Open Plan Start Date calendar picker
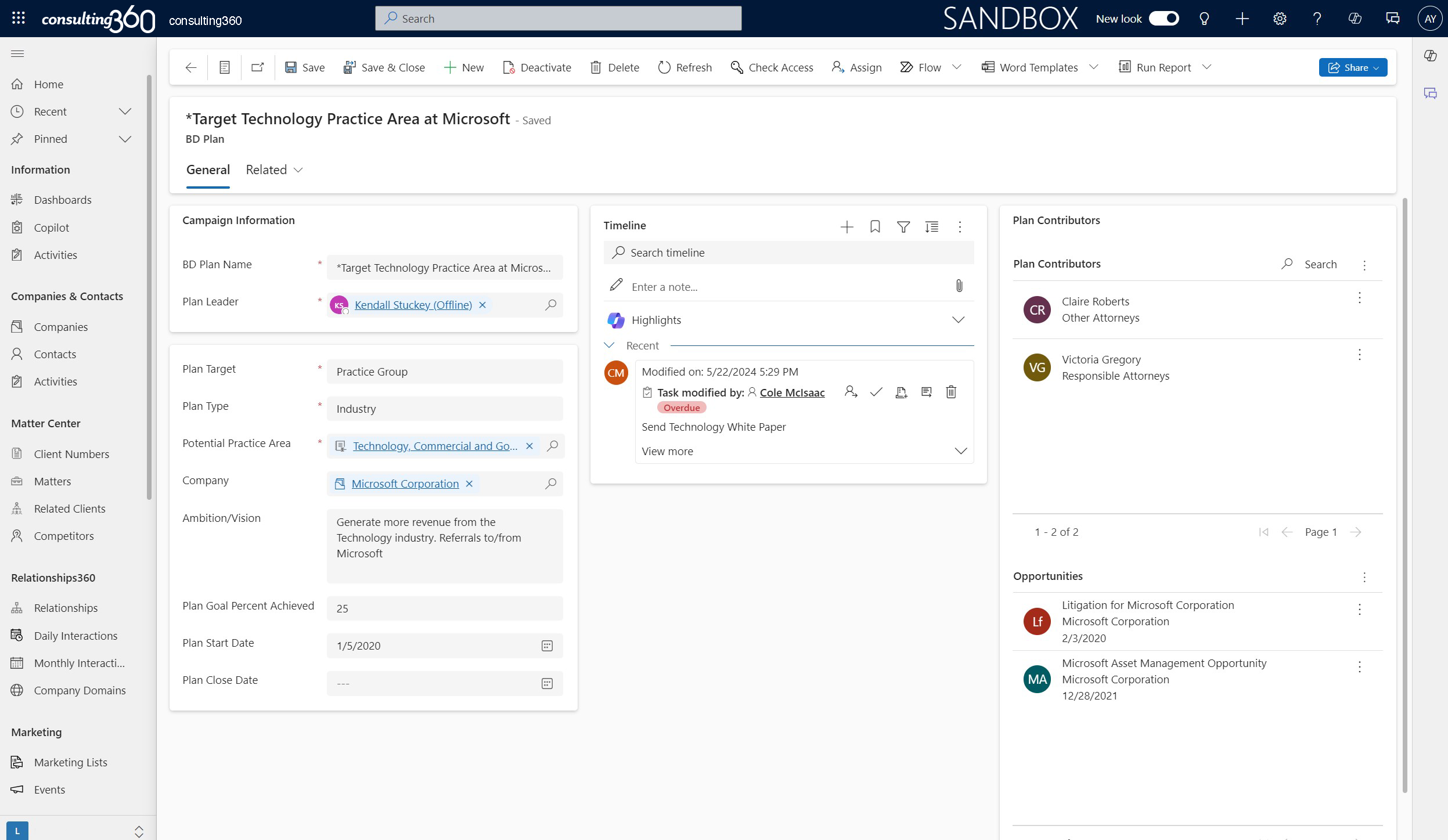 [x=547, y=646]
